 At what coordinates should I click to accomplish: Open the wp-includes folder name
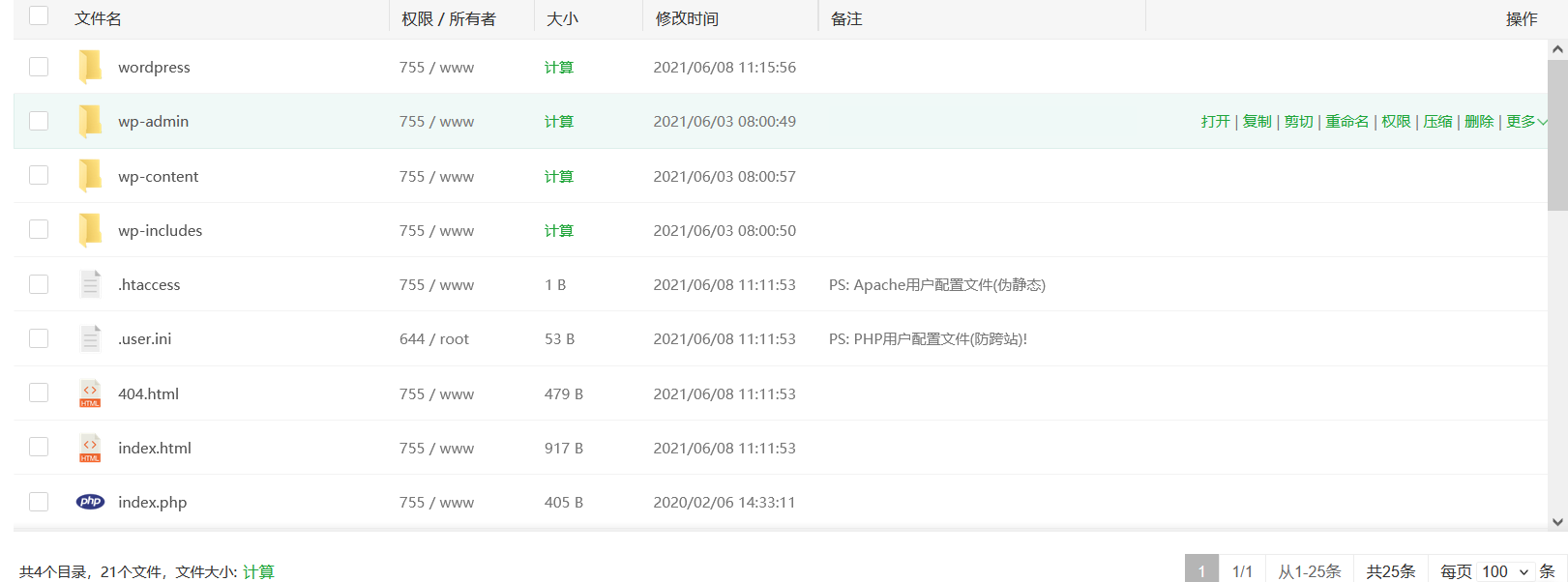pos(160,230)
